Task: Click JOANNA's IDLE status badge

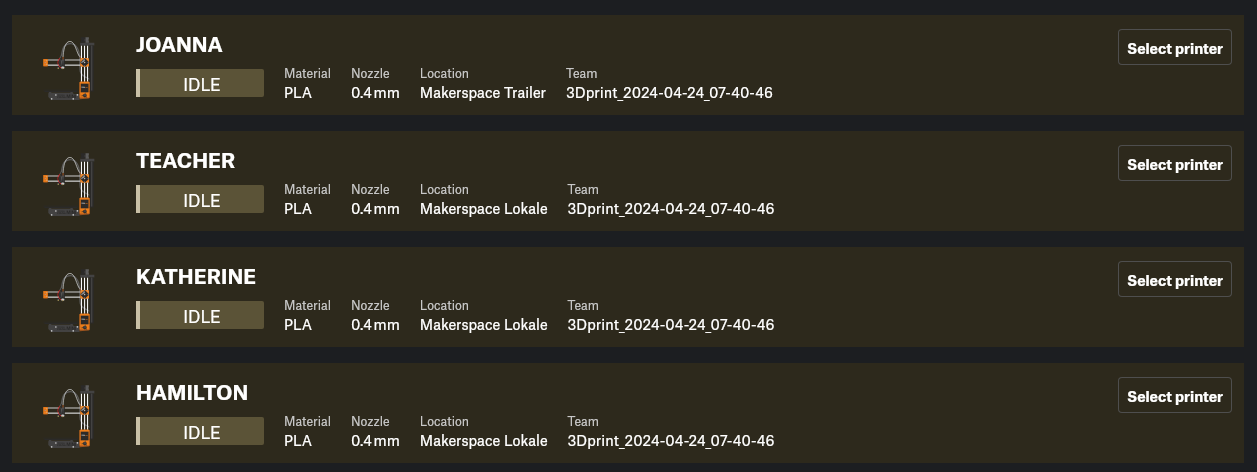Action: coord(201,84)
